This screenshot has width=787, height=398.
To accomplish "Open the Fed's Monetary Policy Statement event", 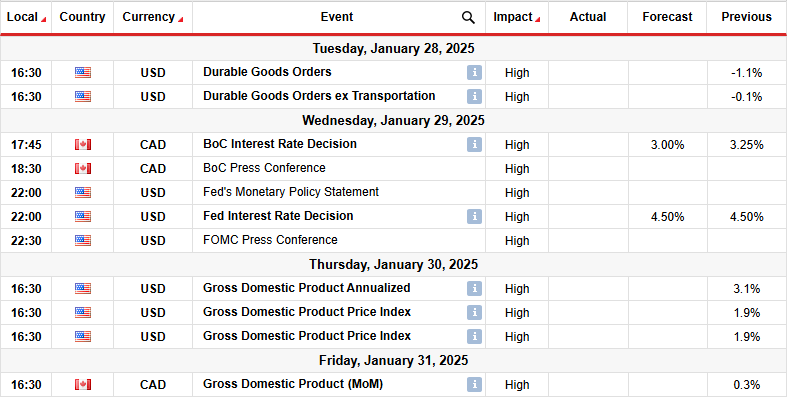I will click(x=291, y=192).
